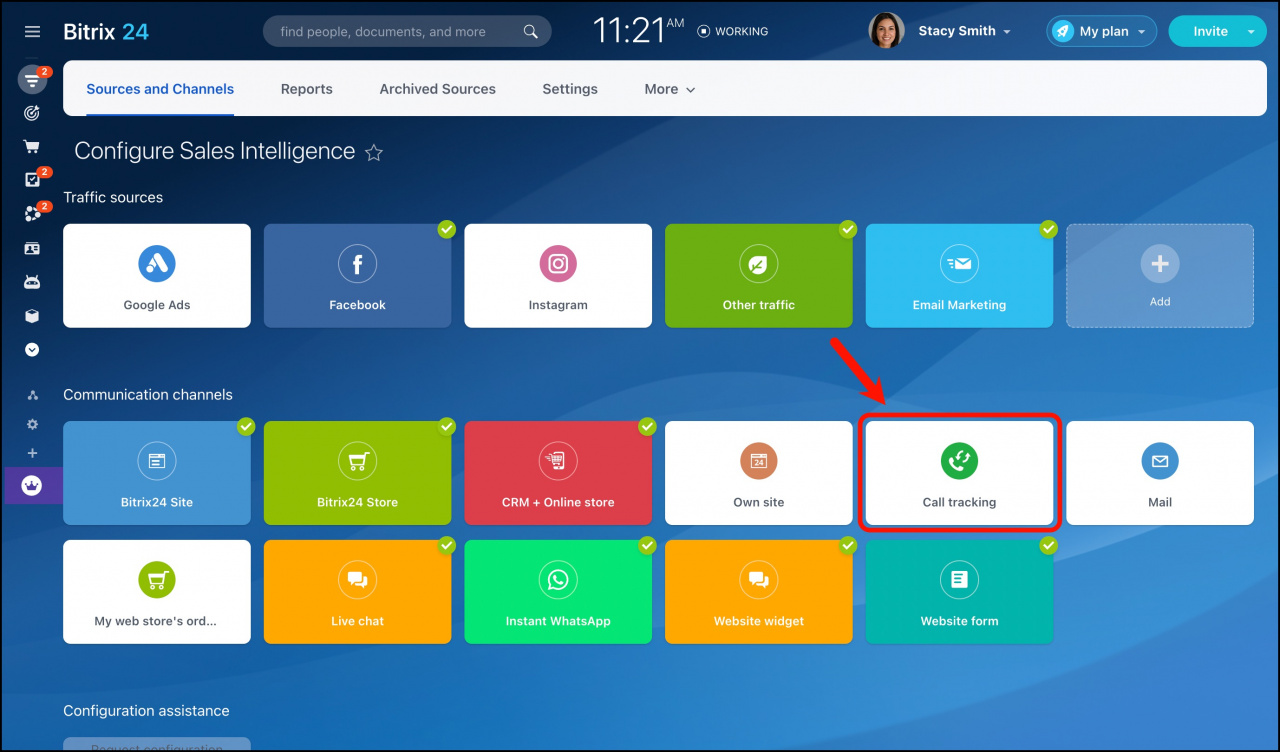Open the Email Marketing source card
1280x752 pixels.
960,276
